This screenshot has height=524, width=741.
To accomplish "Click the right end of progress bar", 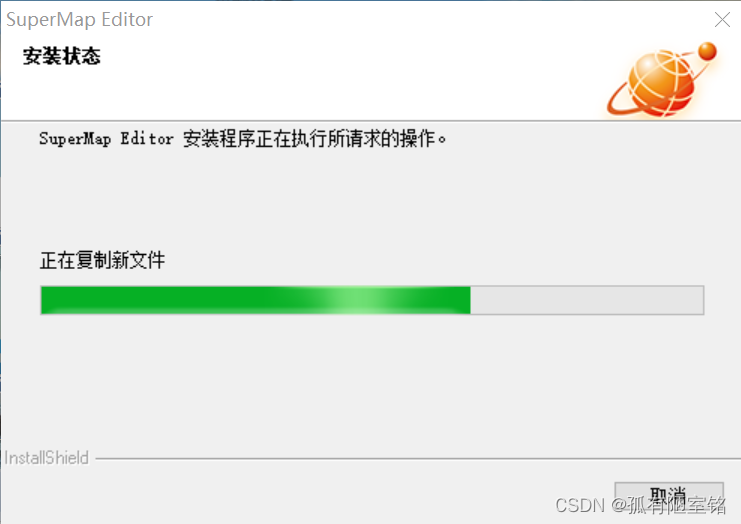I will tap(699, 300).
